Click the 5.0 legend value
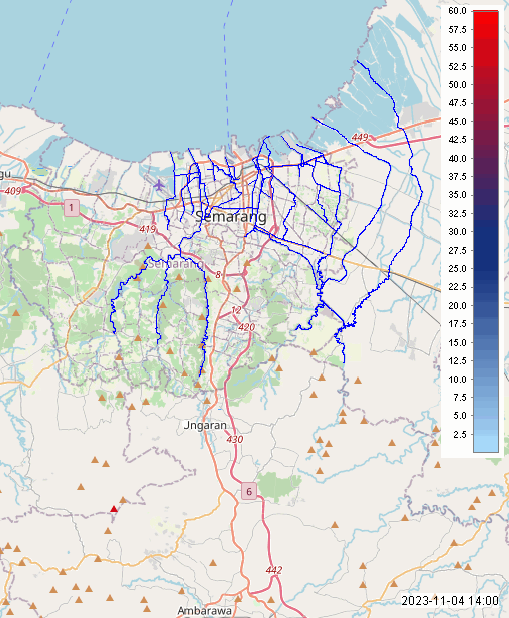Viewport: 509px width, 618px height. click(x=460, y=416)
